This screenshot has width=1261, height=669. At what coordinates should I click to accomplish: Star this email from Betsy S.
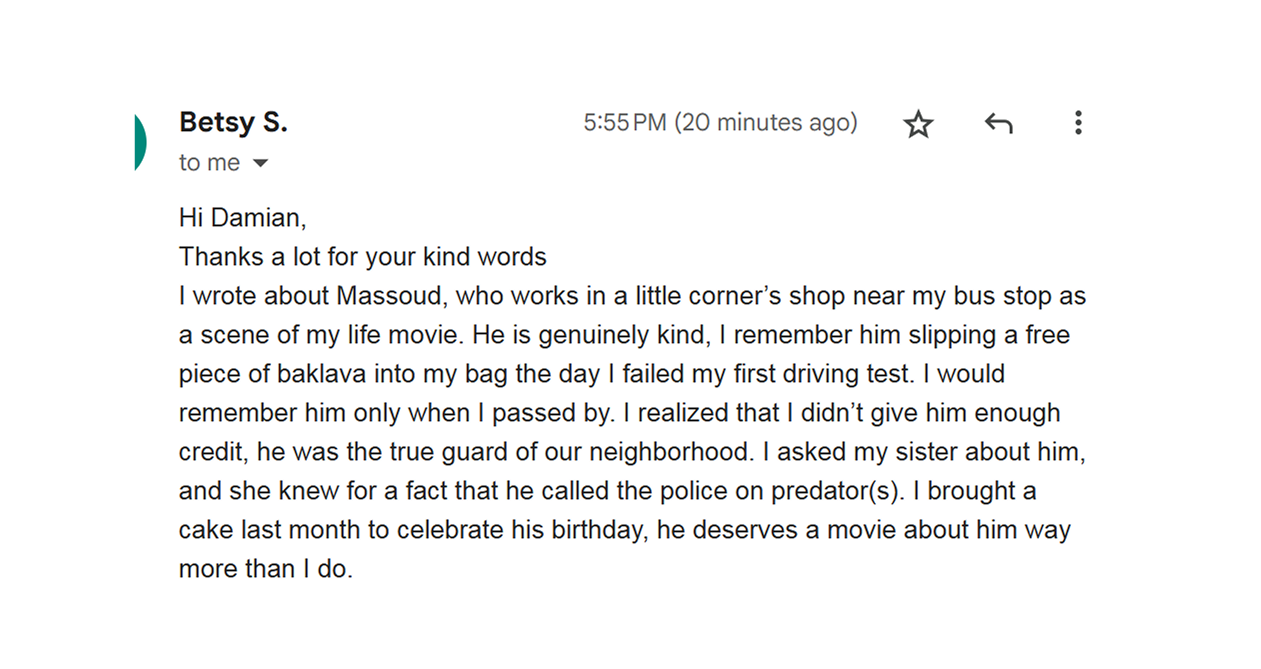(x=918, y=124)
